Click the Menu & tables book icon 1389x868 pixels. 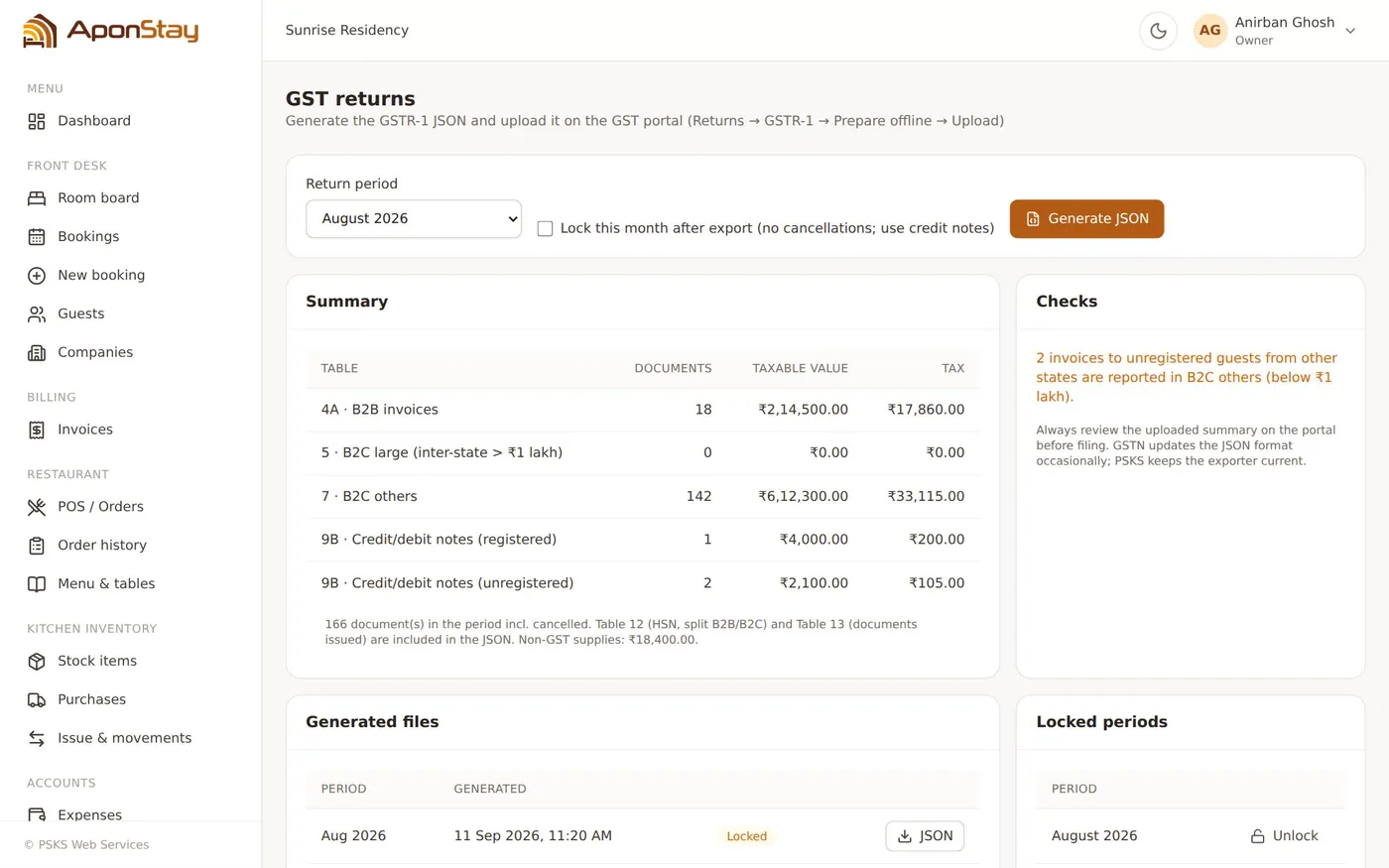tap(37, 584)
